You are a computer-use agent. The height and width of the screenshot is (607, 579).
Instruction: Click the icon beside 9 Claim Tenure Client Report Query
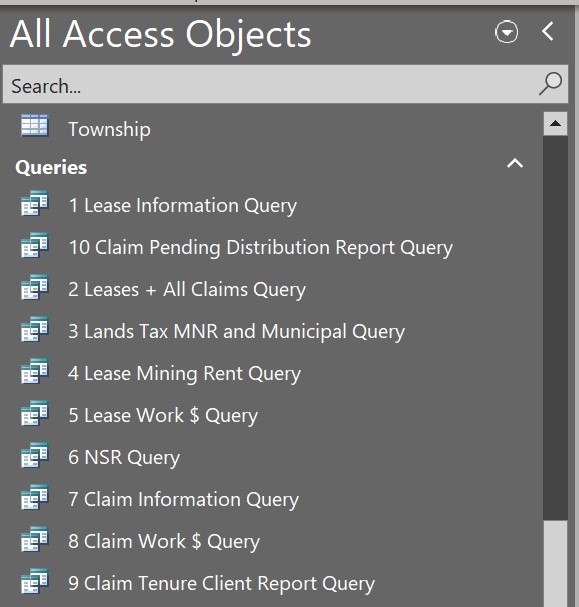34,581
